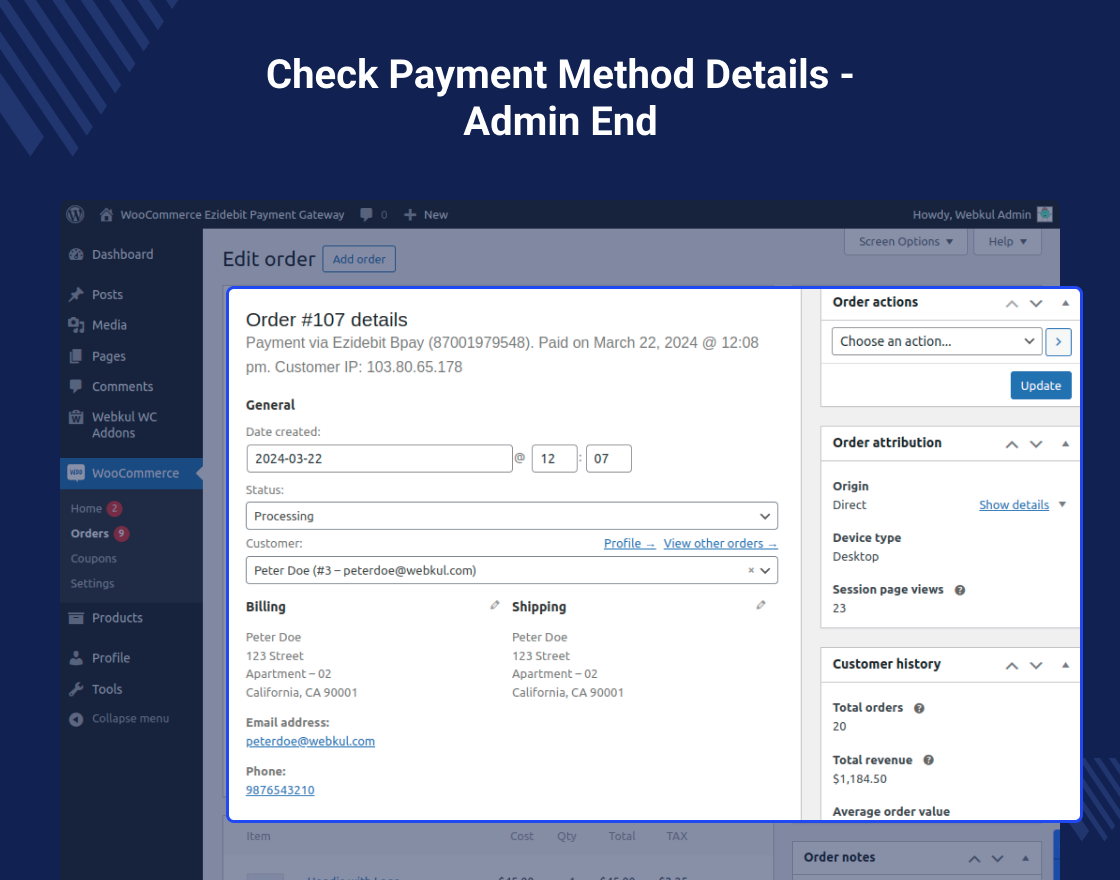Click the date created field
1120x880 pixels.
pos(379,459)
